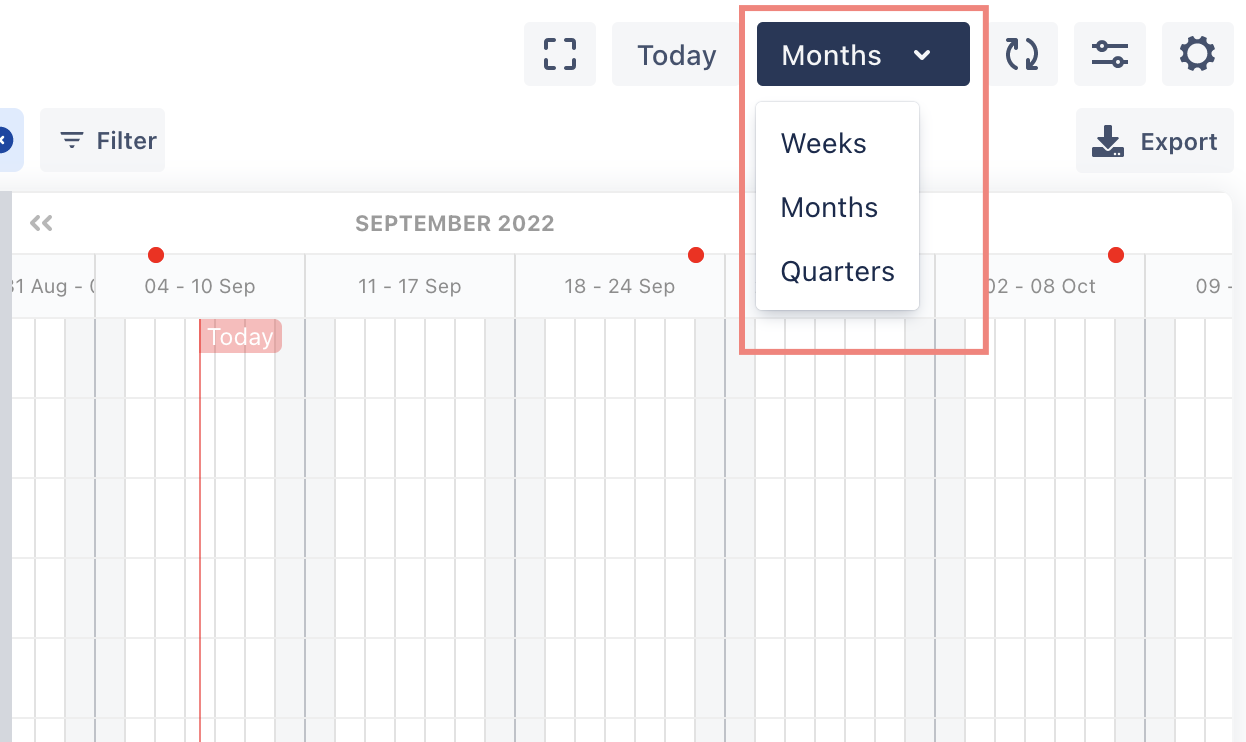
Task: Jump to current date with Today button
Action: point(677,55)
